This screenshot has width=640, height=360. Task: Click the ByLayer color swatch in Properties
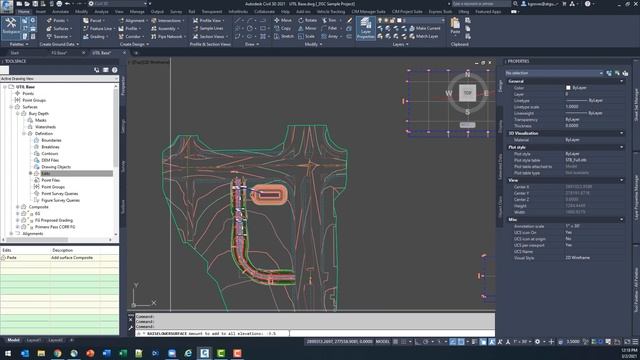pos(568,88)
